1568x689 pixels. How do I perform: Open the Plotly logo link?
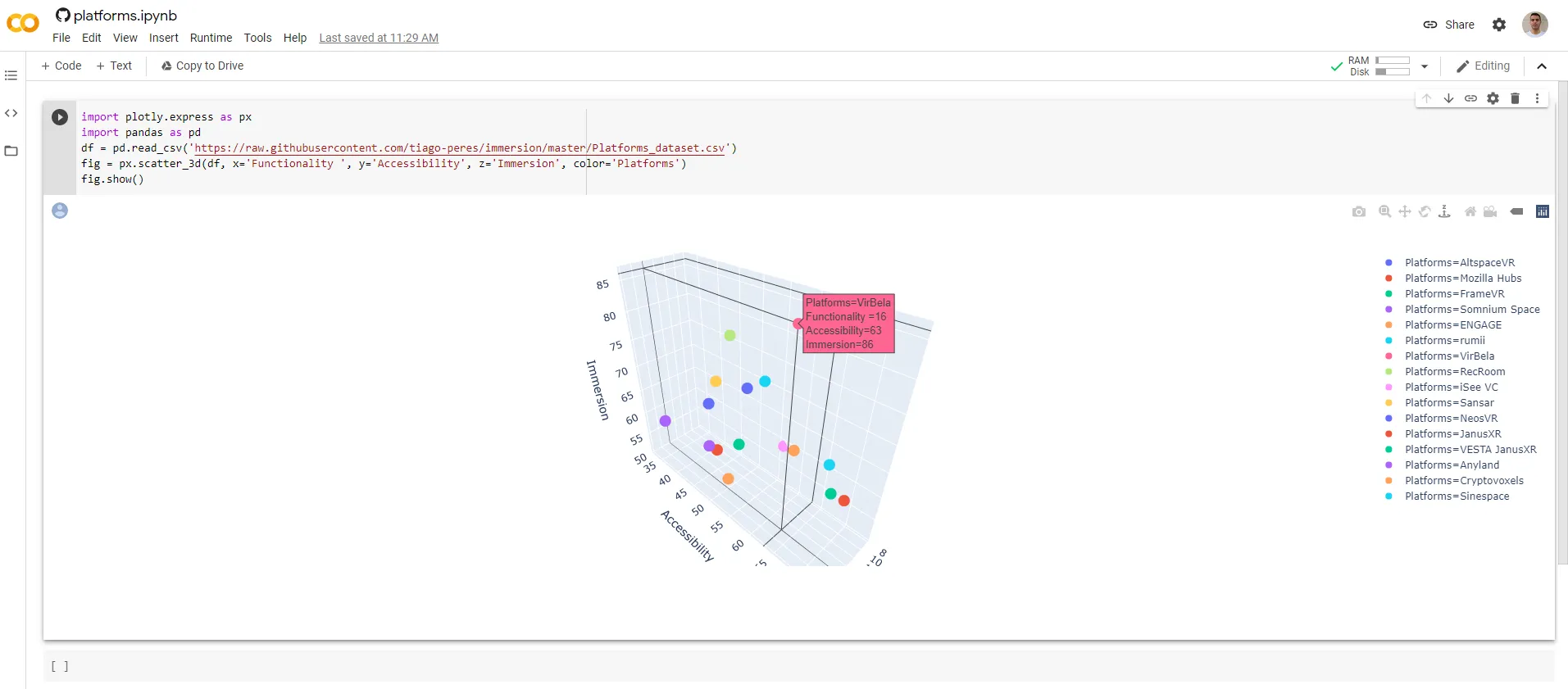coord(1543,211)
